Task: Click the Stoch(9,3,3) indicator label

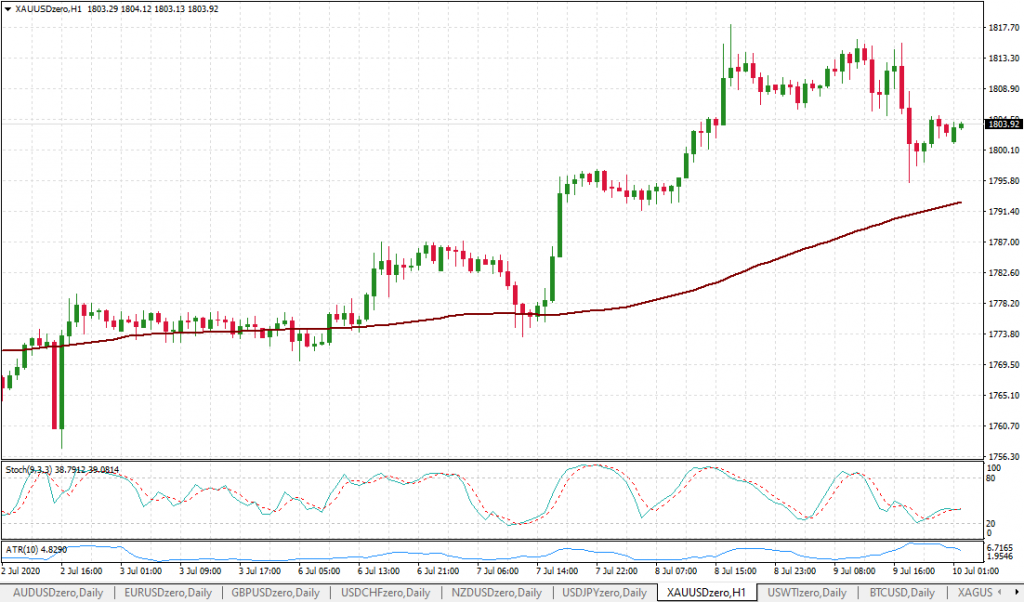Action: click(x=62, y=469)
